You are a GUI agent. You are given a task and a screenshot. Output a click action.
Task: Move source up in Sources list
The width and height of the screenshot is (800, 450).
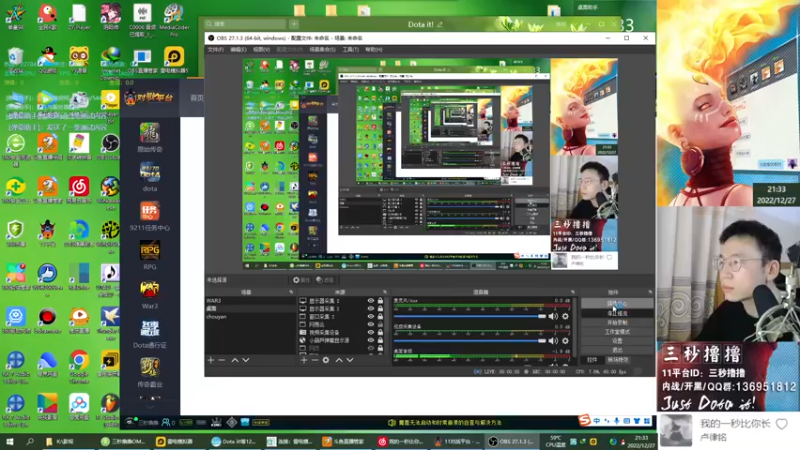339,360
